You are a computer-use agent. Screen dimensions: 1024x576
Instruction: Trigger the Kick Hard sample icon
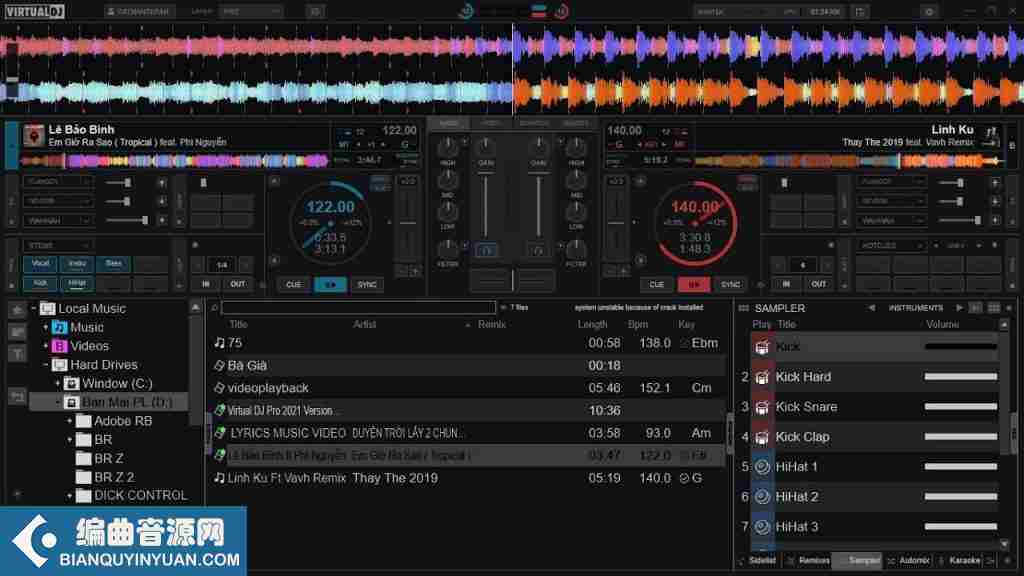pos(761,377)
